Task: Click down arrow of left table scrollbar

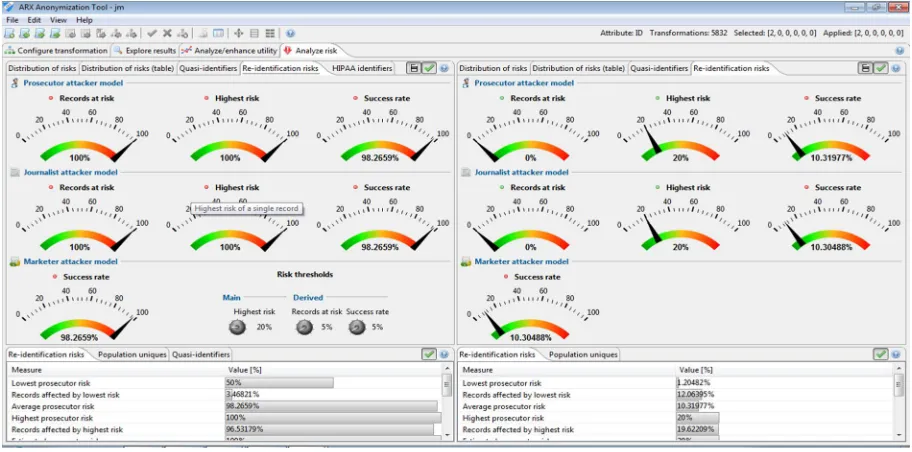Action: point(447,434)
